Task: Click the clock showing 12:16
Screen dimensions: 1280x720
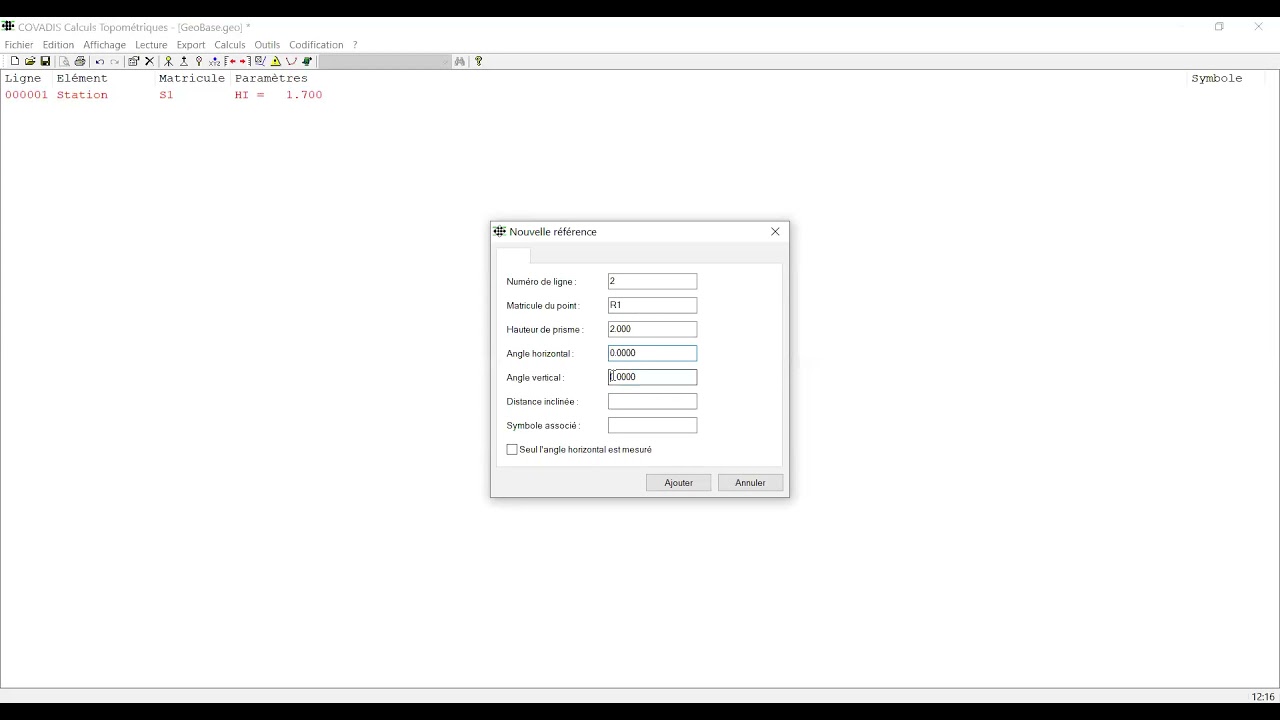Action: coord(1263,697)
